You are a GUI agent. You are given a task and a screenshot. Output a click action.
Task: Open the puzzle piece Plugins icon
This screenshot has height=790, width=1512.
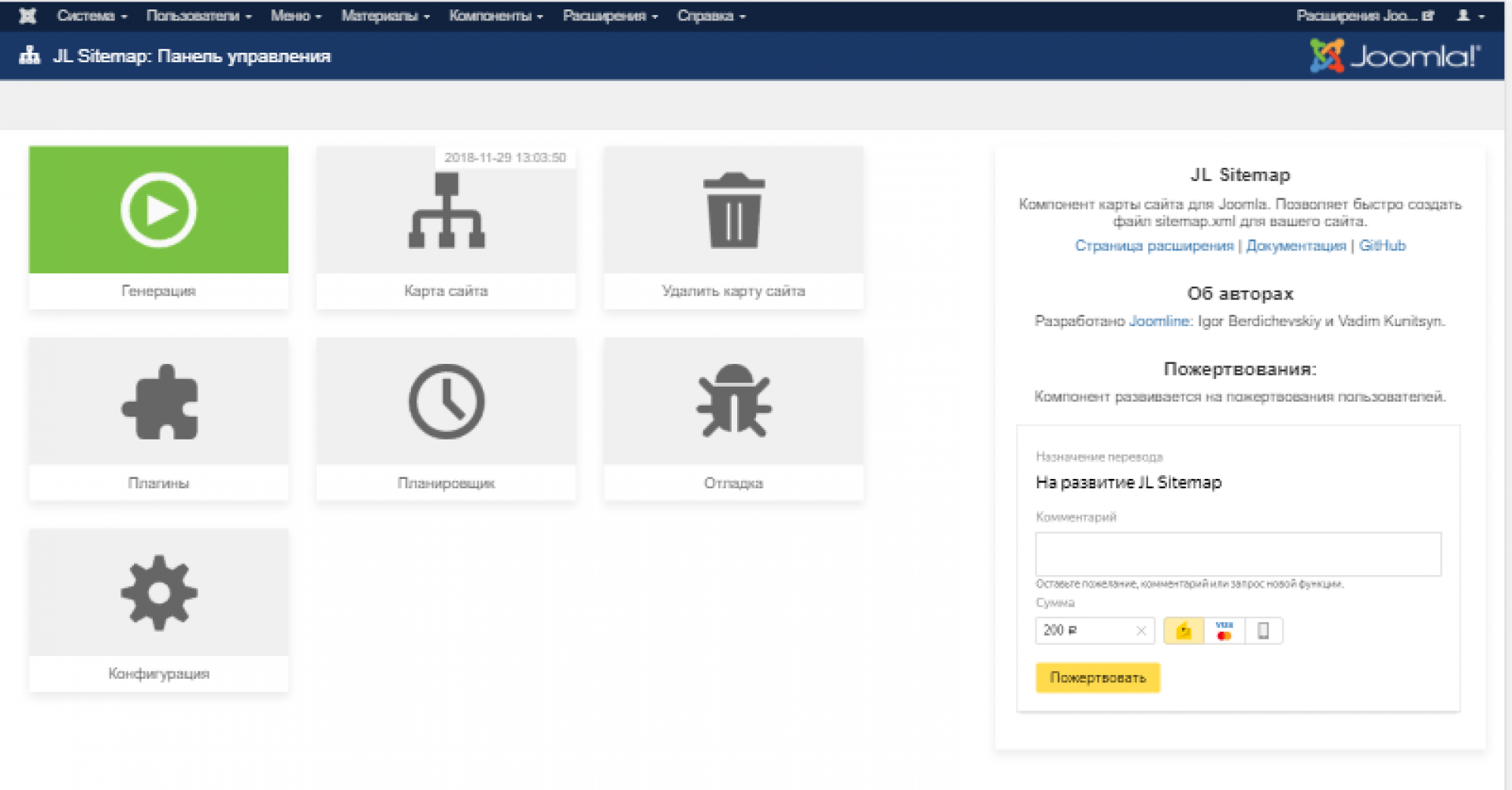[159, 402]
